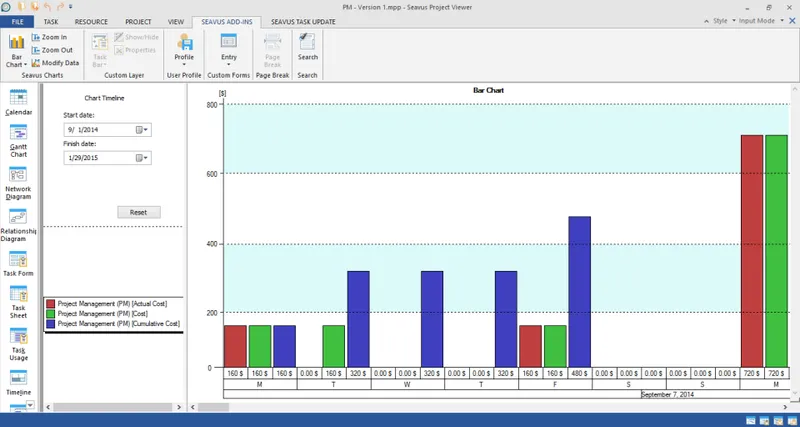Click the application logo in title bar

[6, 7]
